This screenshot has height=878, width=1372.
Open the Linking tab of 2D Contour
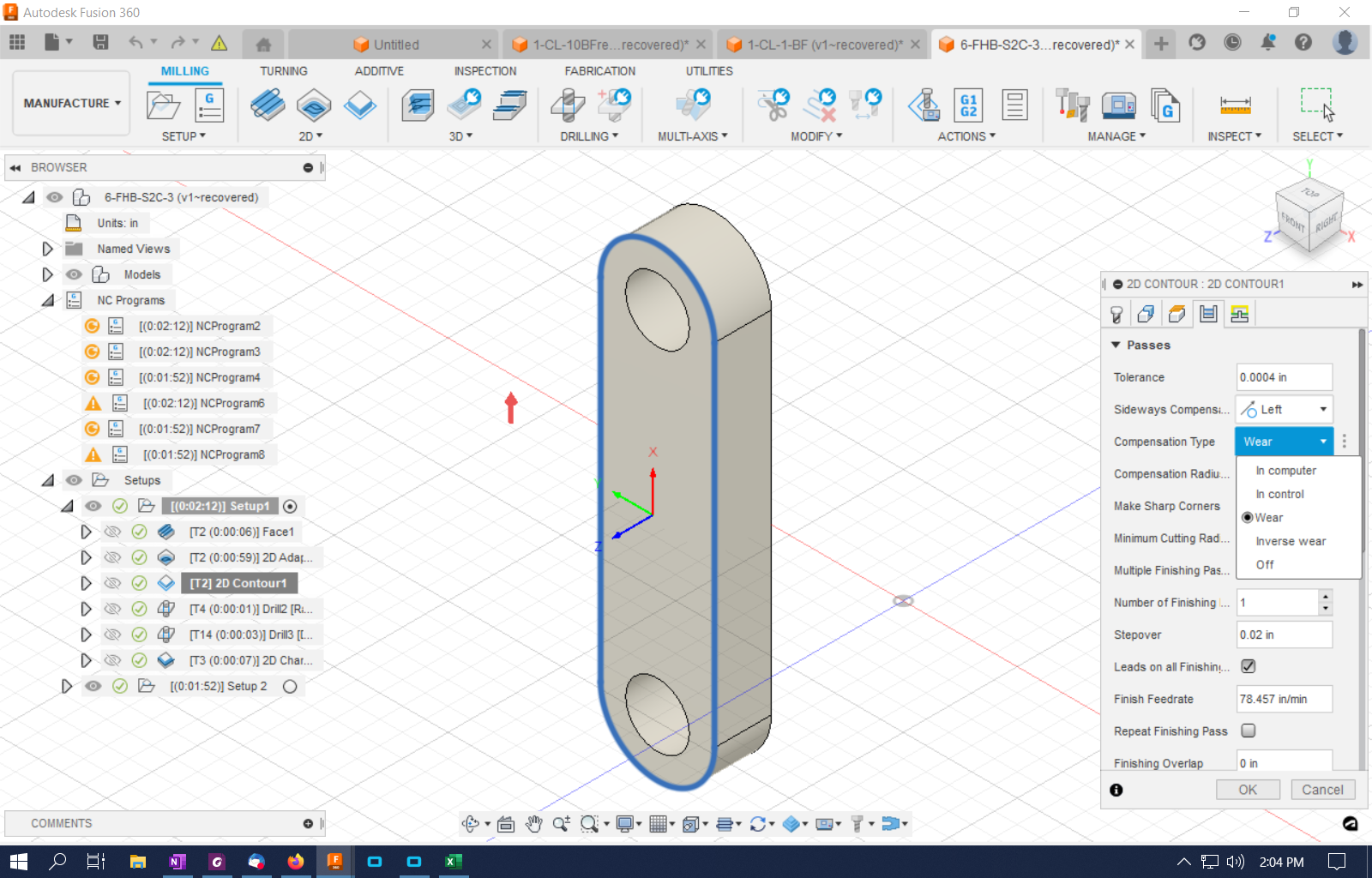[1239, 313]
